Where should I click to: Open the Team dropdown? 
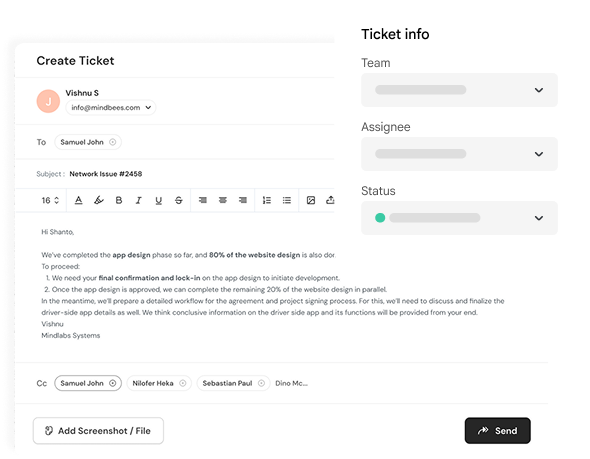click(x=459, y=90)
